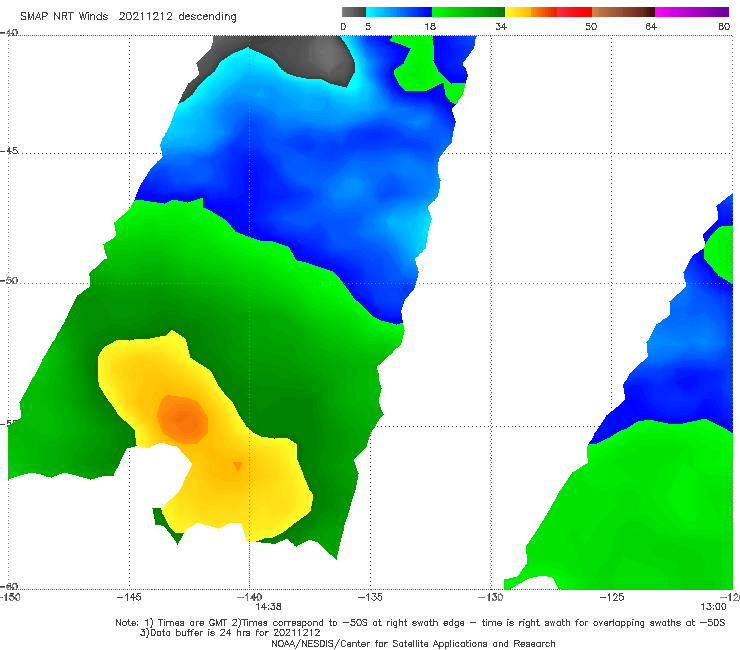Click the note line starting 'Note: 1) Times are GMT'
This screenshot has height=650, width=740.
[420, 623]
